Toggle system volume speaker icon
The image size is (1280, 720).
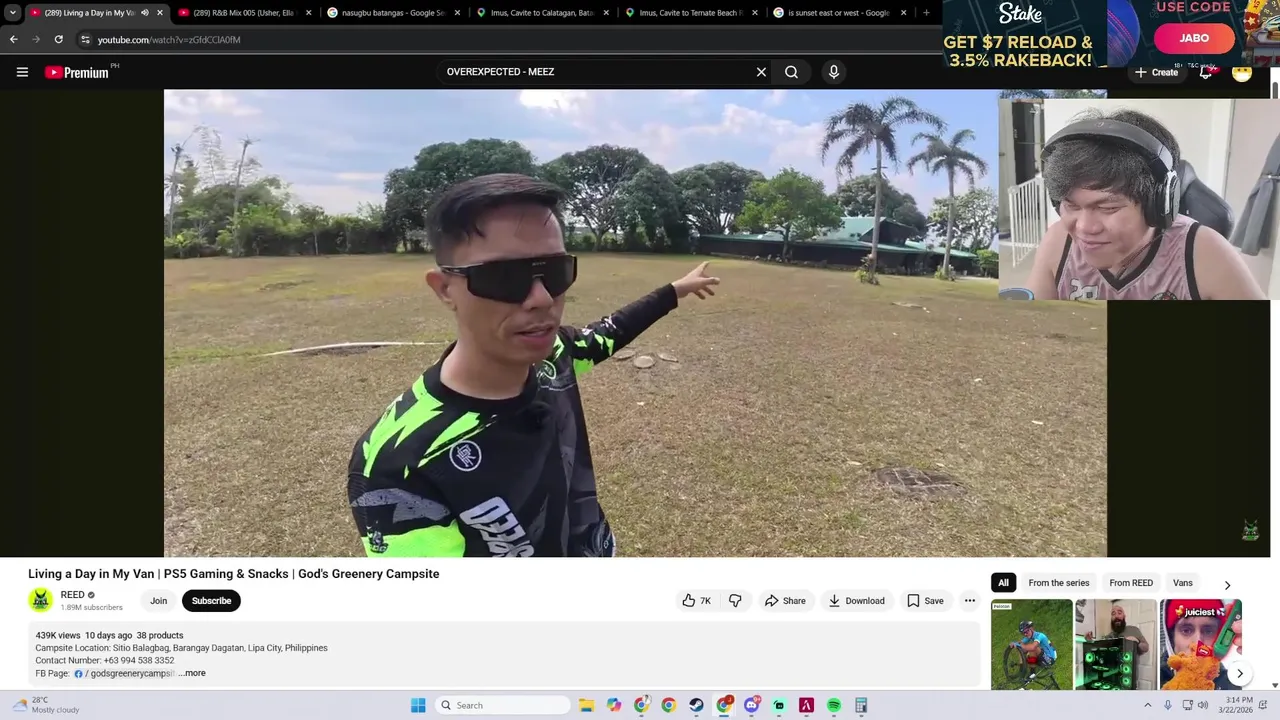(1202, 705)
